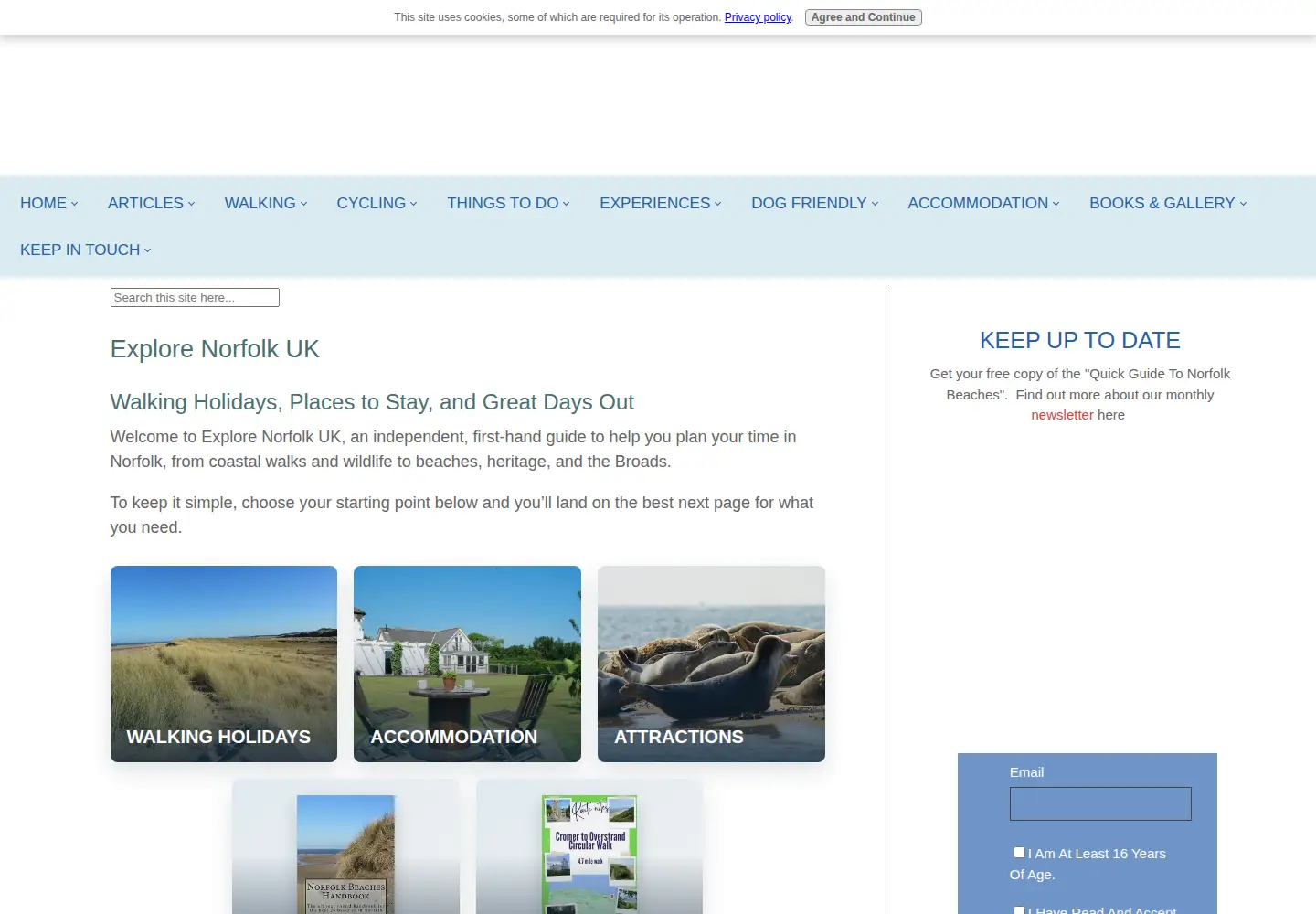Viewport: 1316px width, 914px height.
Task: Click the Agree and Continue button
Action: tap(864, 17)
